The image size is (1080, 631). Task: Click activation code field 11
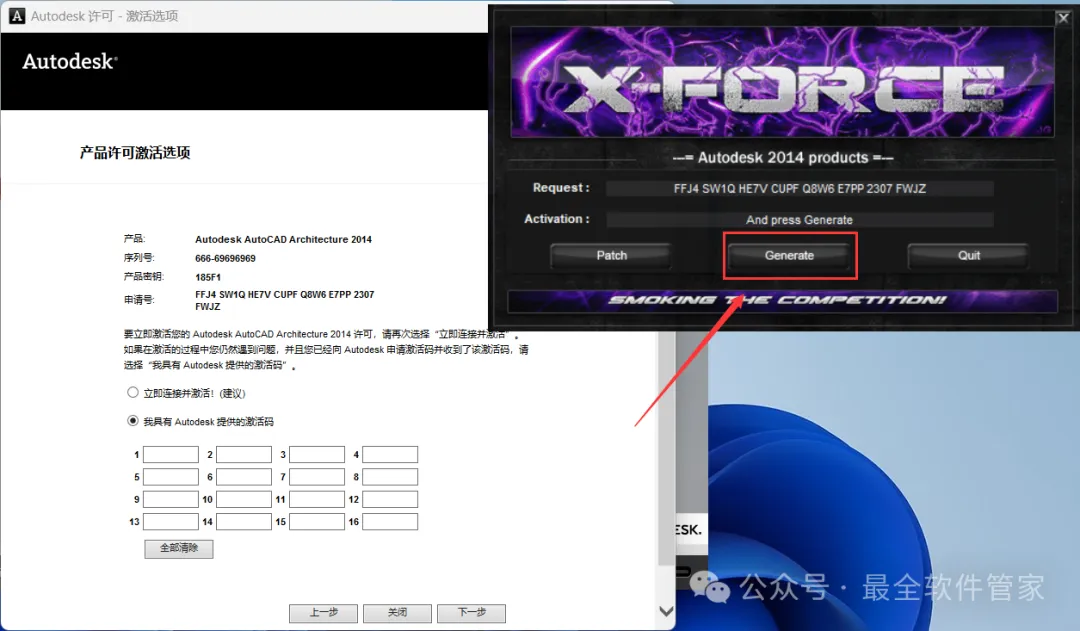[317, 499]
